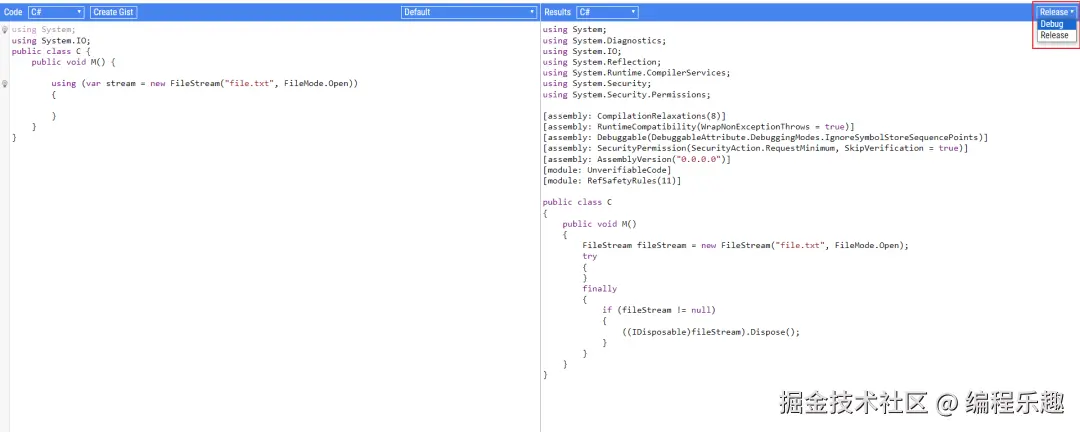Select the Debug option in the list

(1057, 24)
